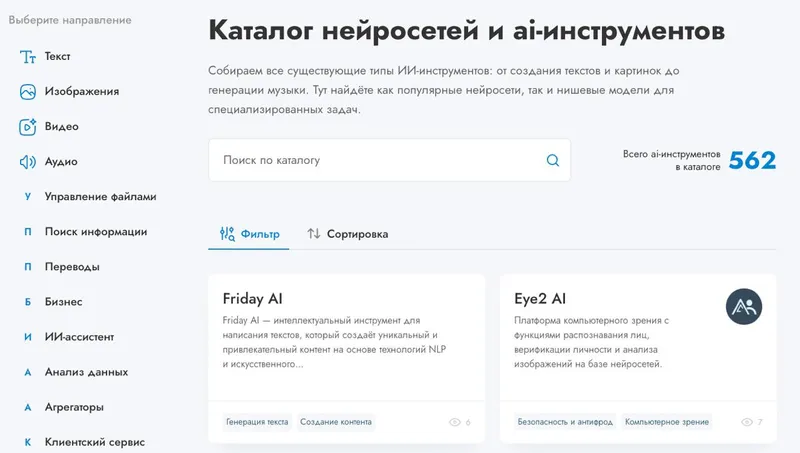This screenshot has height=453, width=800.
Task: Click the sorting arrows icon
Action: click(x=314, y=234)
